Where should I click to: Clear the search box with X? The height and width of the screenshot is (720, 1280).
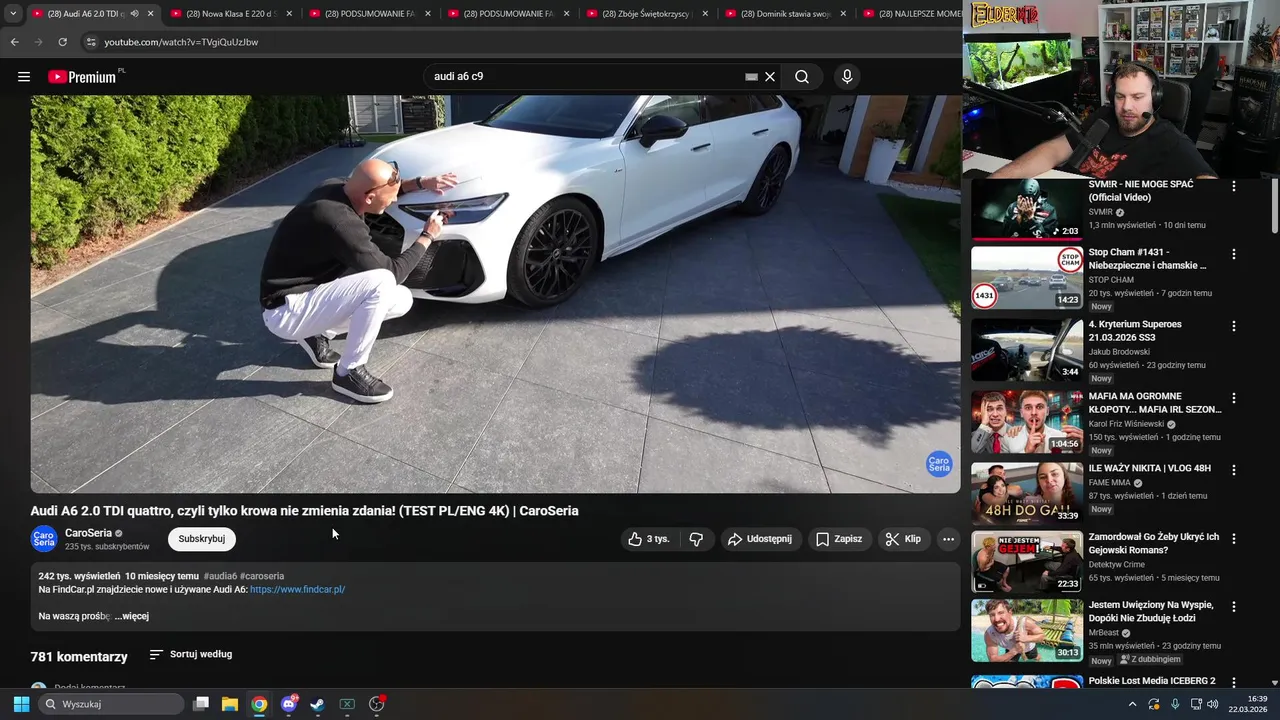770,77
